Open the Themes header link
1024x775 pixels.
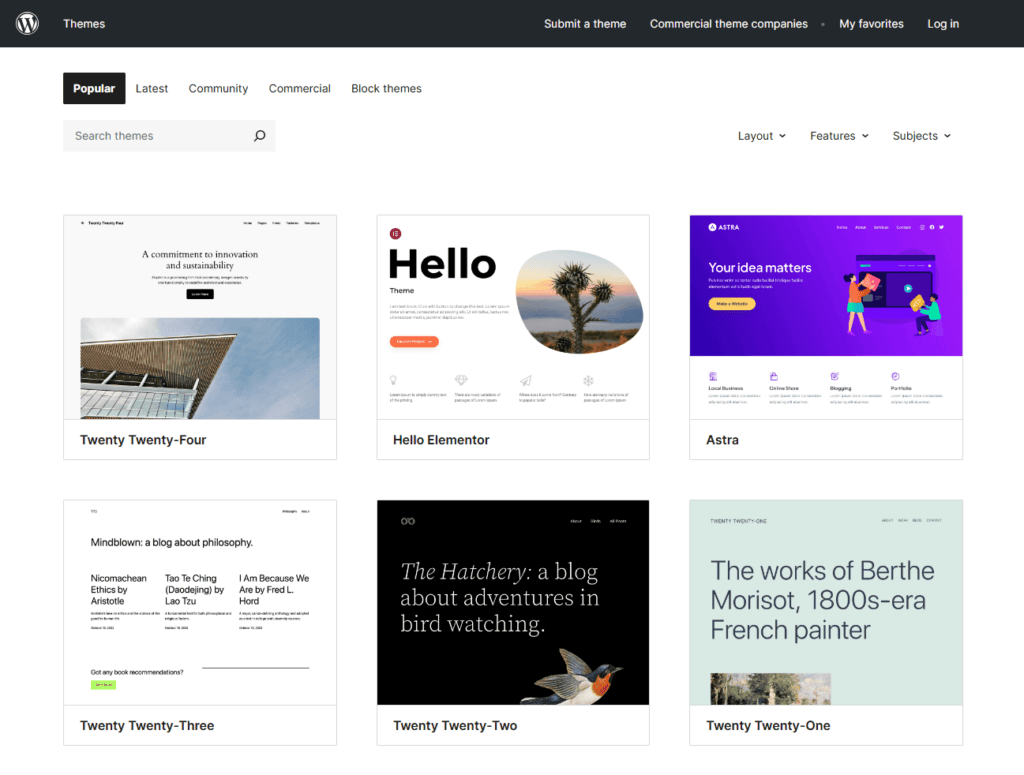coord(84,24)
